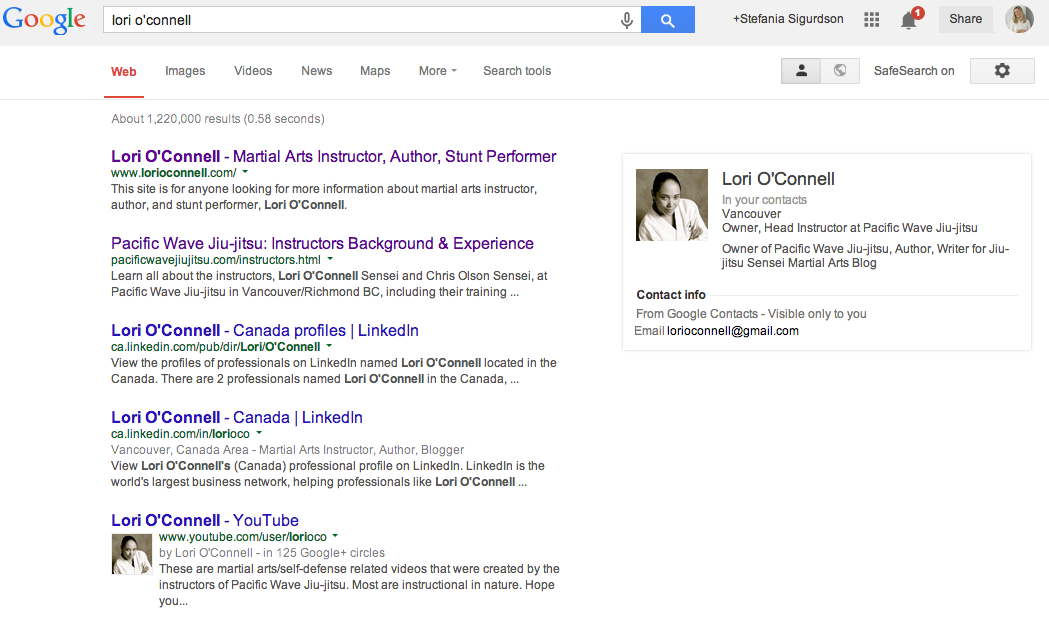Open the Google apps grid
This screenshot has height=617, width=1049.
[x=871, y=19]
